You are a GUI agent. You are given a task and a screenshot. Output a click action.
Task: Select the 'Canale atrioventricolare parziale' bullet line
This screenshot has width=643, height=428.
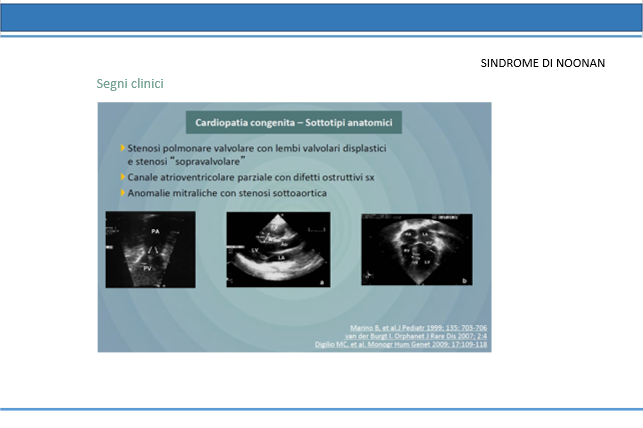pyautogui.click(x=251, y=178)
